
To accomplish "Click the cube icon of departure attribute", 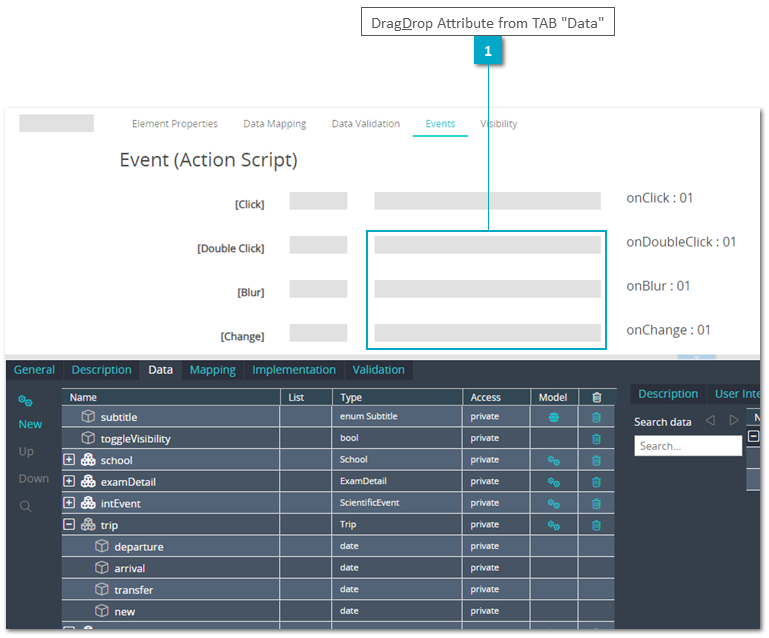I will pyautogui.click(x=102, y=546).
